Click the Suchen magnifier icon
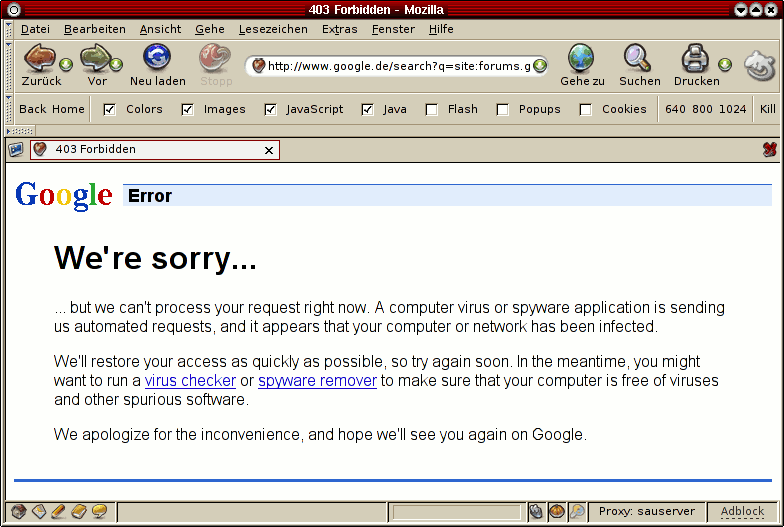784x527 pixels. [637, 58]
